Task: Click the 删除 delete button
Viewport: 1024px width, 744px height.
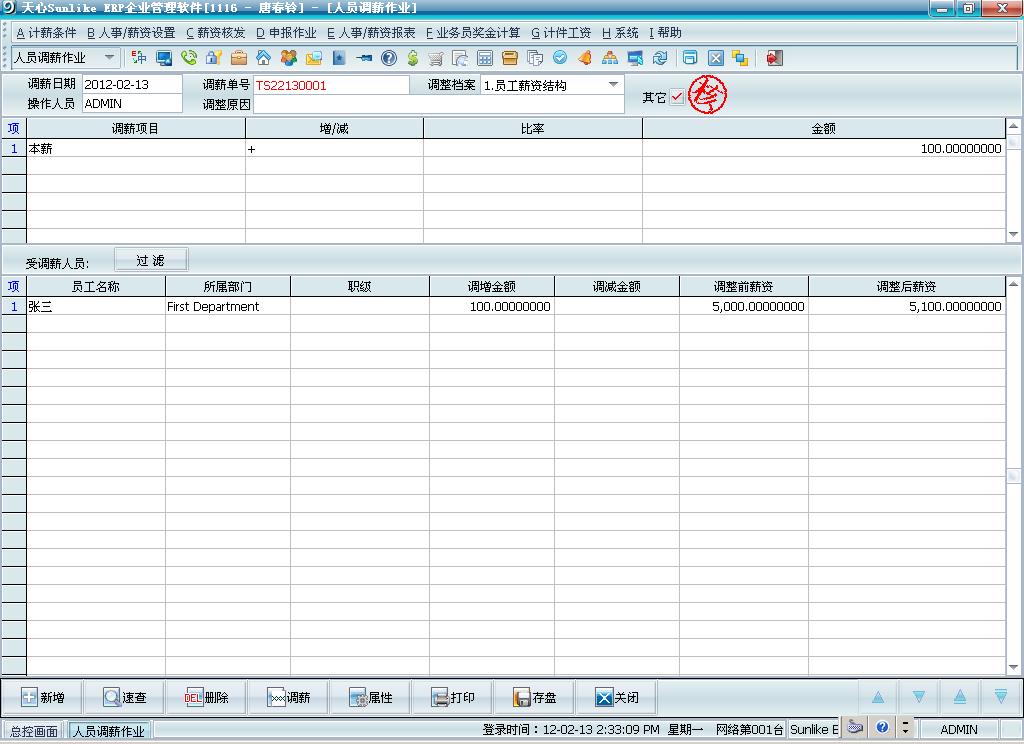Action: 207,698
